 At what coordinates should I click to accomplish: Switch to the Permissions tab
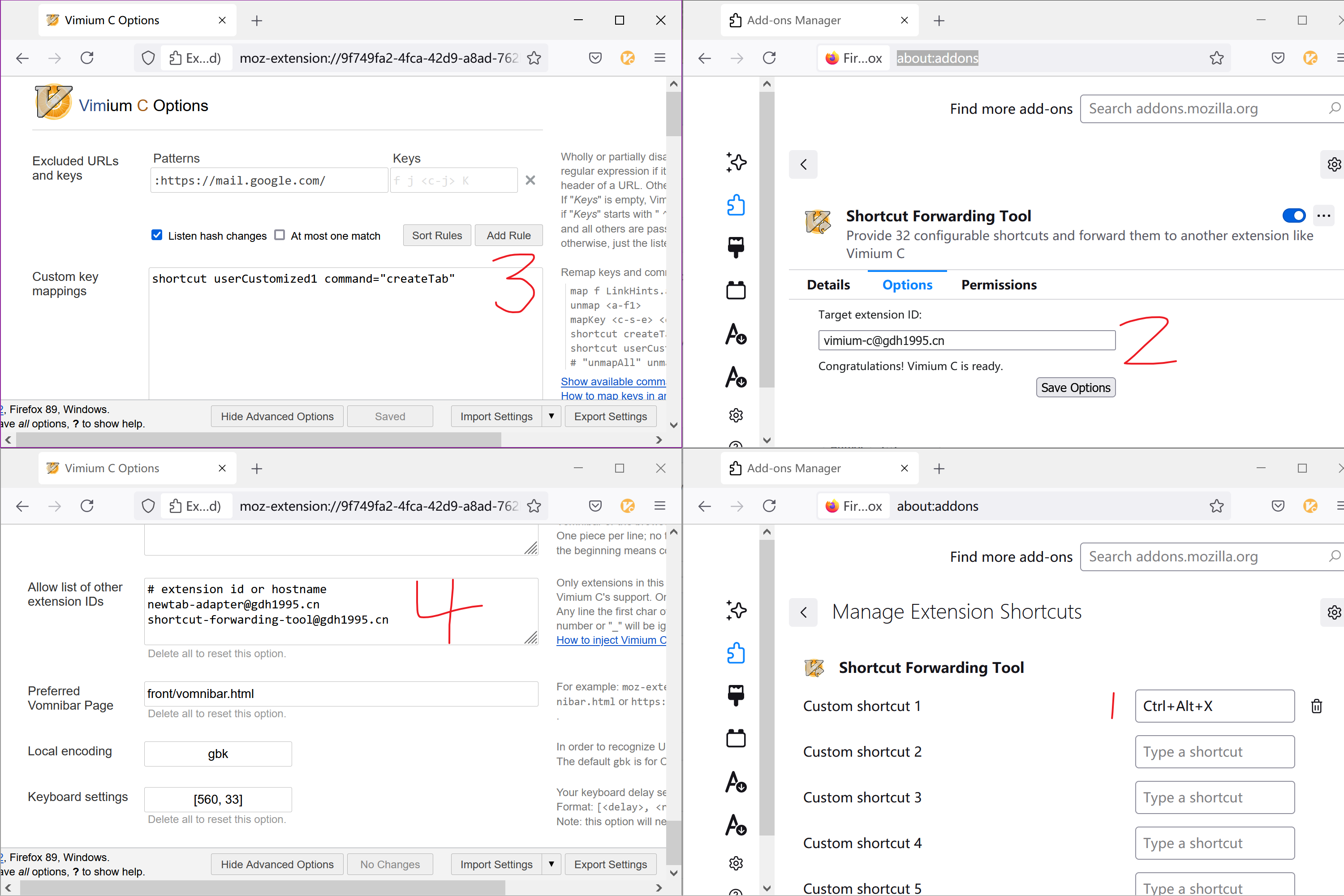click(x=998, y=284)
